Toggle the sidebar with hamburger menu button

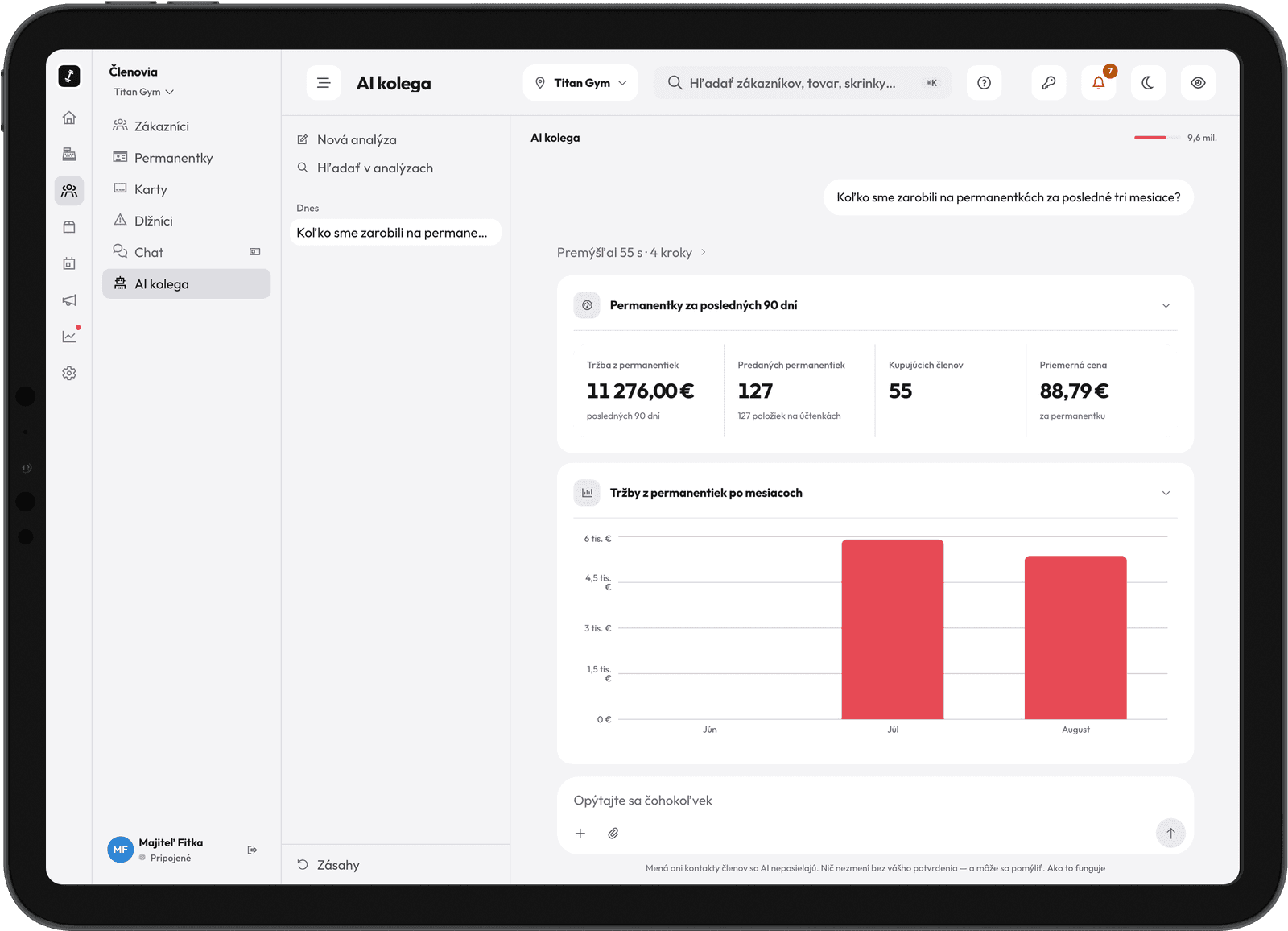324,83
